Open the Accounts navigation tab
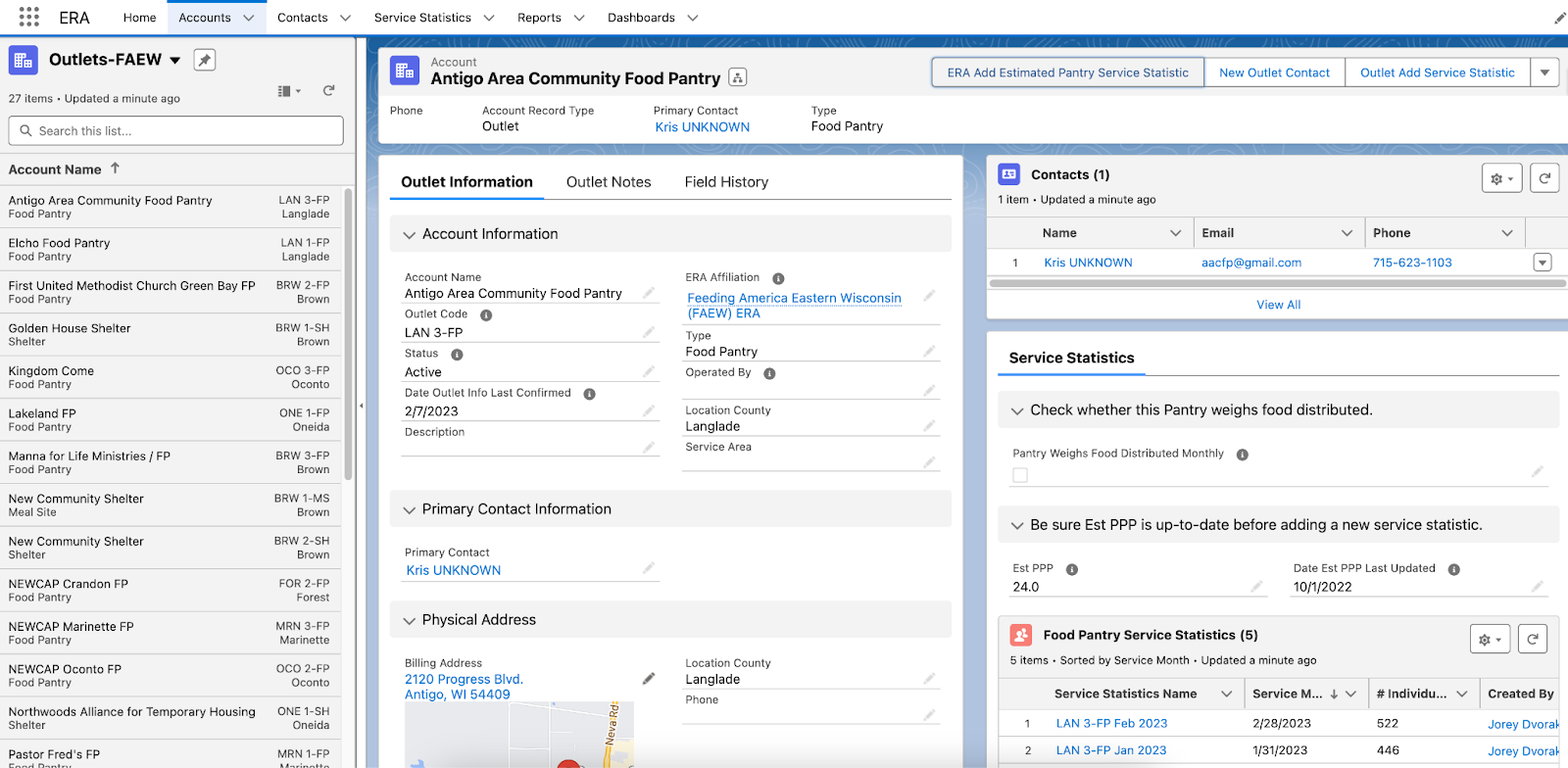 point(205,18)
